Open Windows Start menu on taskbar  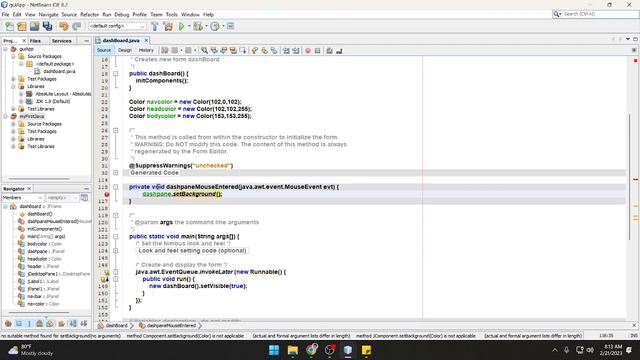pyautogui.click(x=274, y=350)
